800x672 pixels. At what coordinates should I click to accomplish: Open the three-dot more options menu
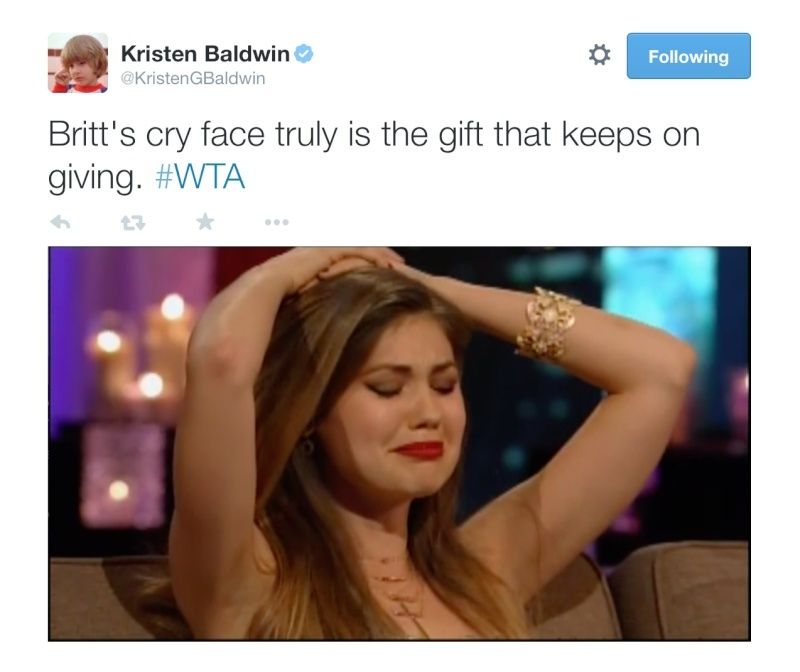277,222
